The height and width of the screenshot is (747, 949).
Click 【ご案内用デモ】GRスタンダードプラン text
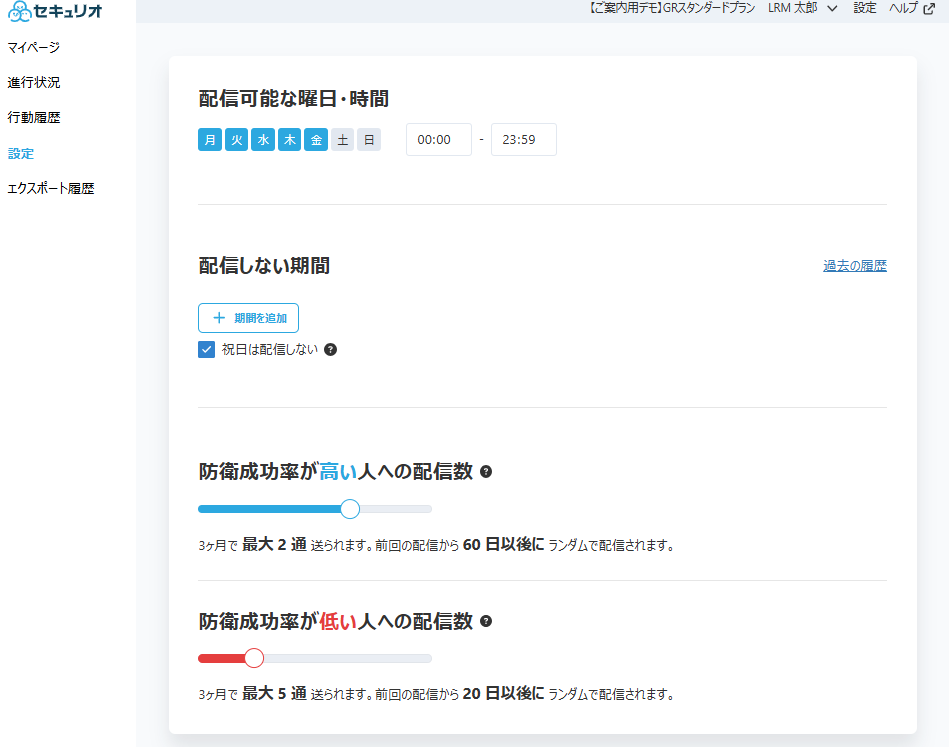672,8
